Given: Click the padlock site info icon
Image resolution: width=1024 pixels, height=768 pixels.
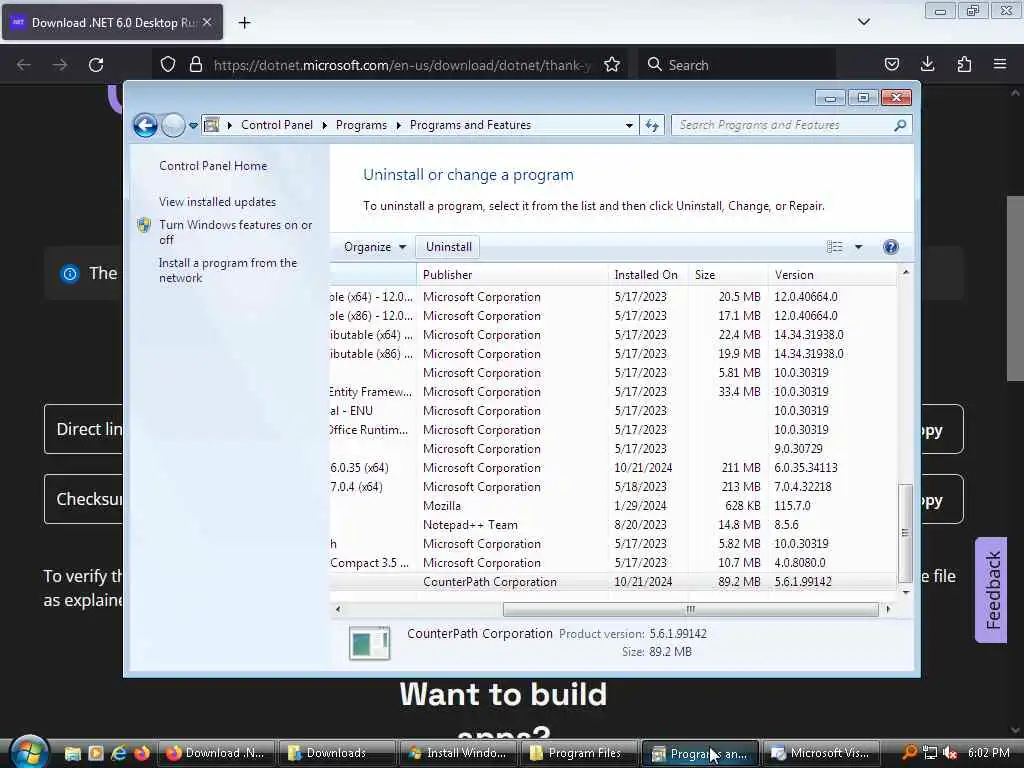Looking at the screenshot, I should pyautogui.click(x=195, y=65).
